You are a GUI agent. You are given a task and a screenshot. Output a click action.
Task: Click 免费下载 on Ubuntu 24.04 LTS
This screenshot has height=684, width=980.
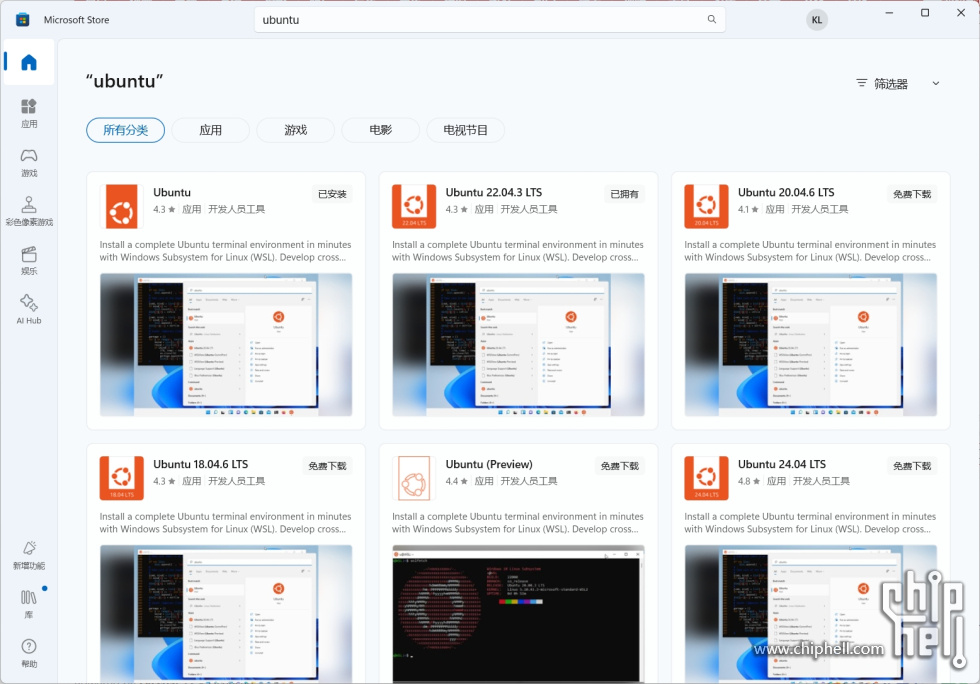tap(912, 466)
